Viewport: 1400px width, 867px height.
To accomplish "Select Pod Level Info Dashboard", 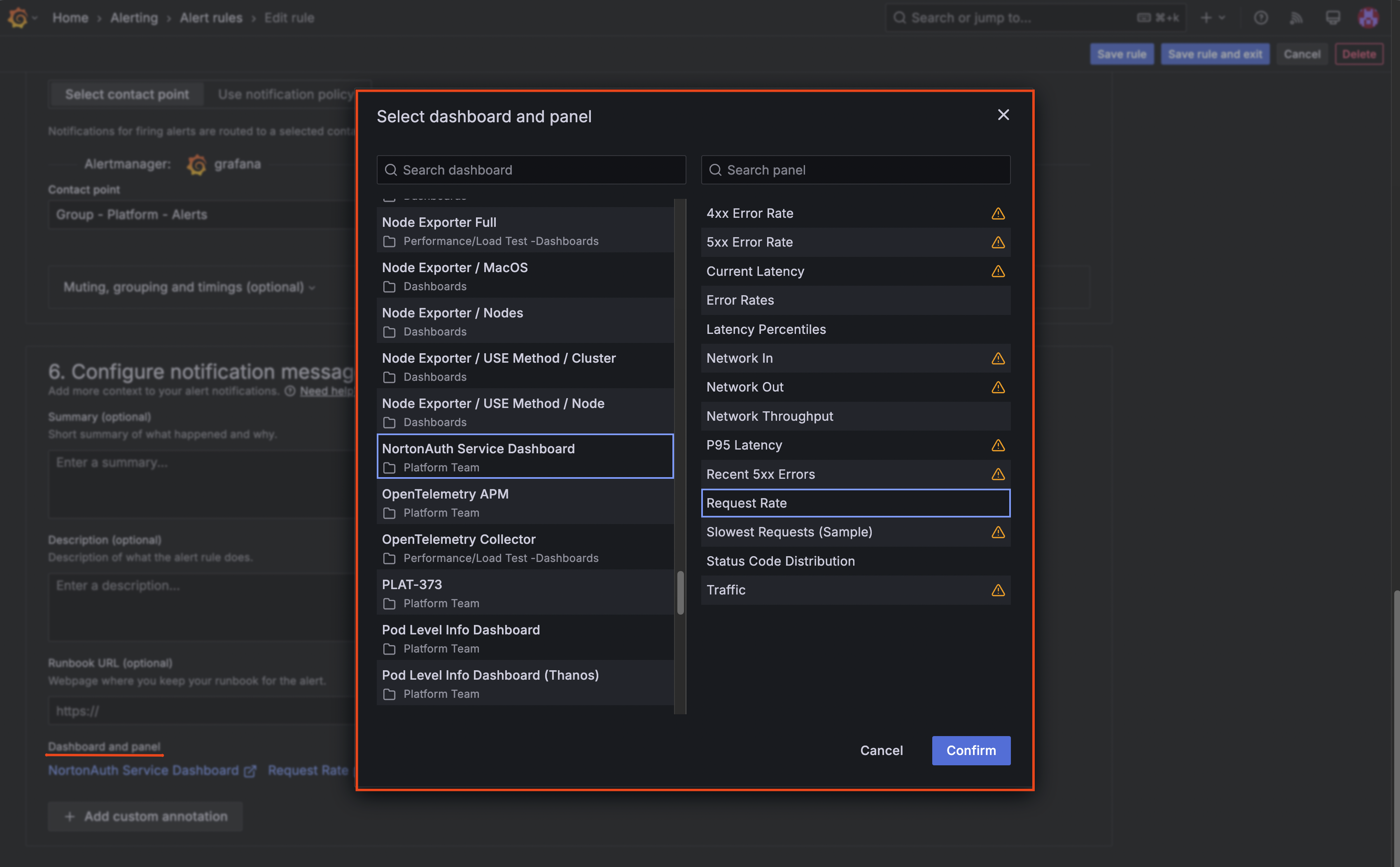I will pyautogui.click(x=525, y=638).
